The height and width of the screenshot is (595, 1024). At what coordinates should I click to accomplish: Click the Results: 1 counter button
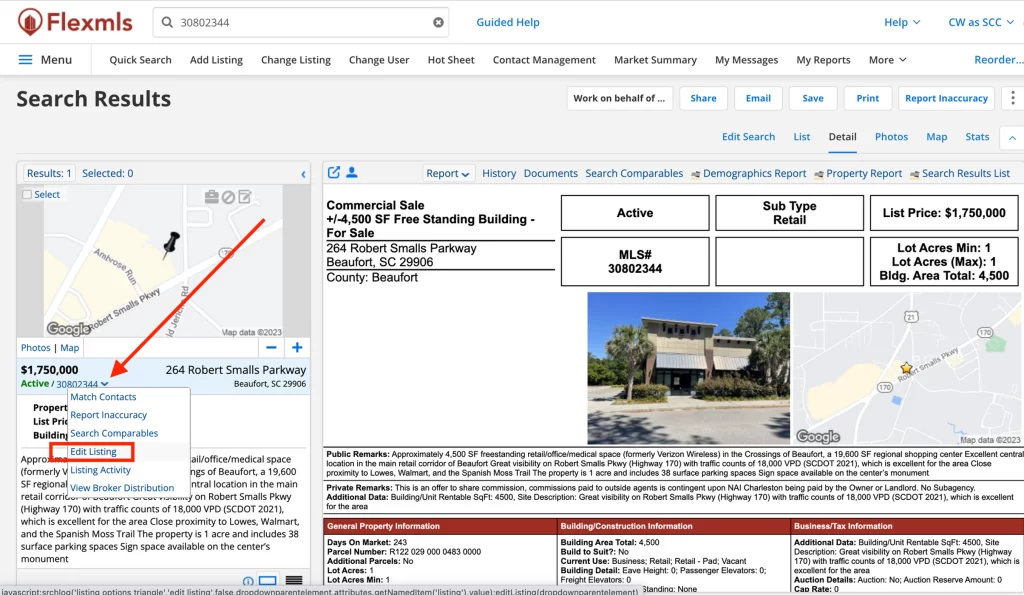coord(49,173)
